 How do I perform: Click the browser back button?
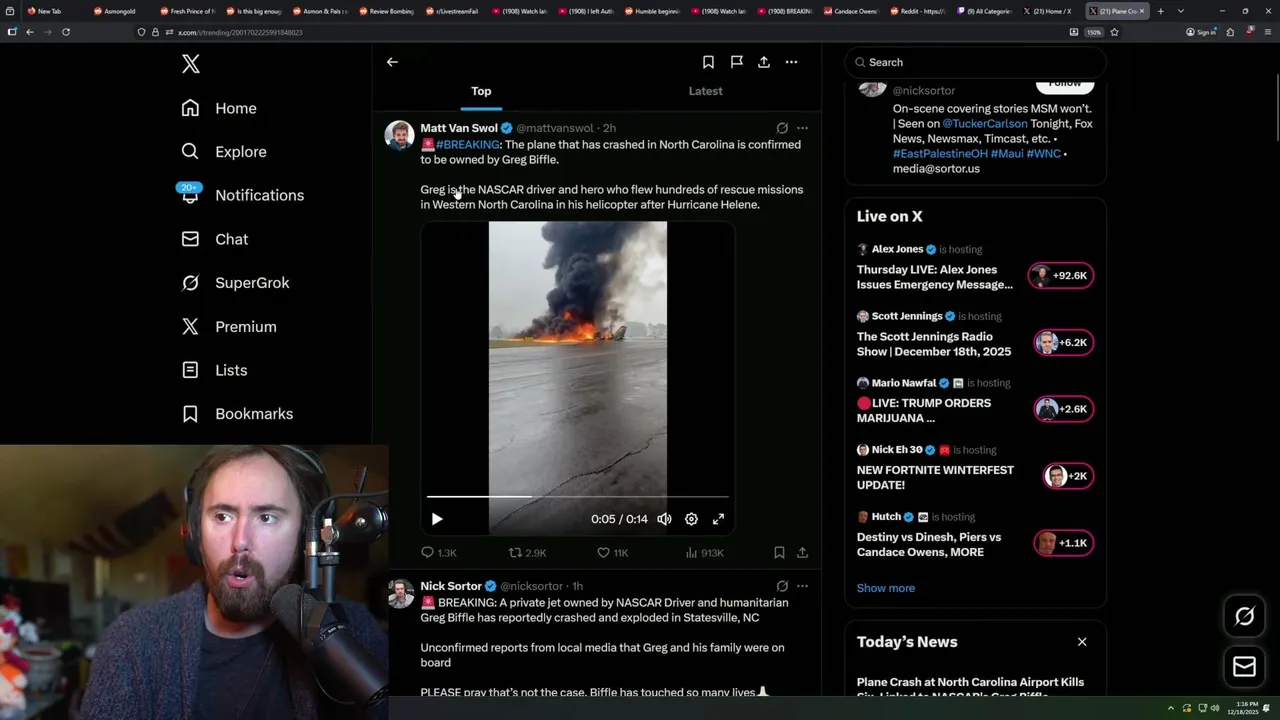(x=30, y=32)
